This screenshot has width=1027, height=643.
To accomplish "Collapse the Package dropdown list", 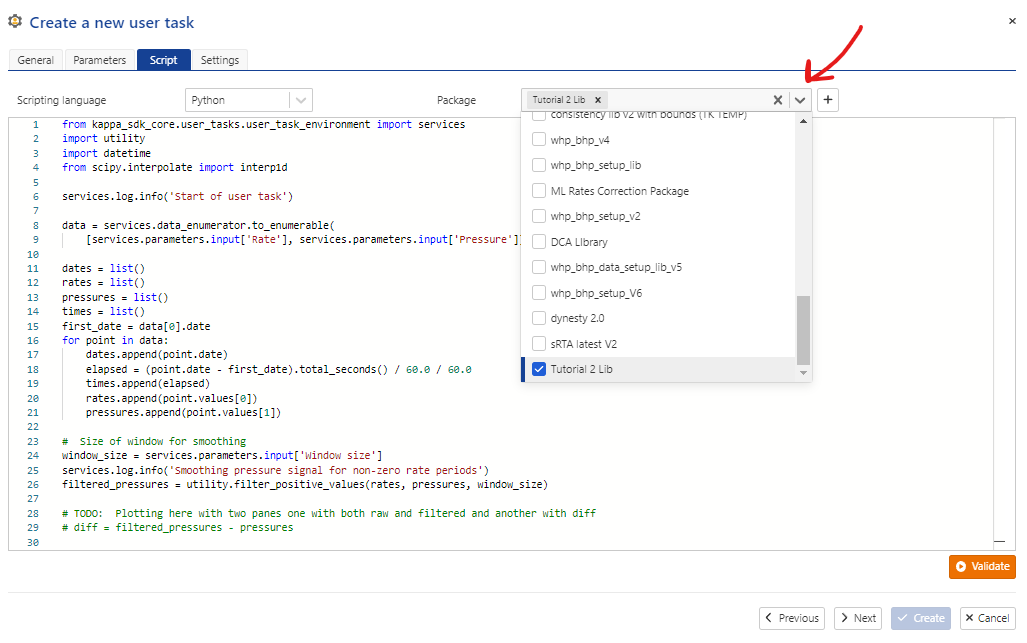I will click(x=800, y=100).
